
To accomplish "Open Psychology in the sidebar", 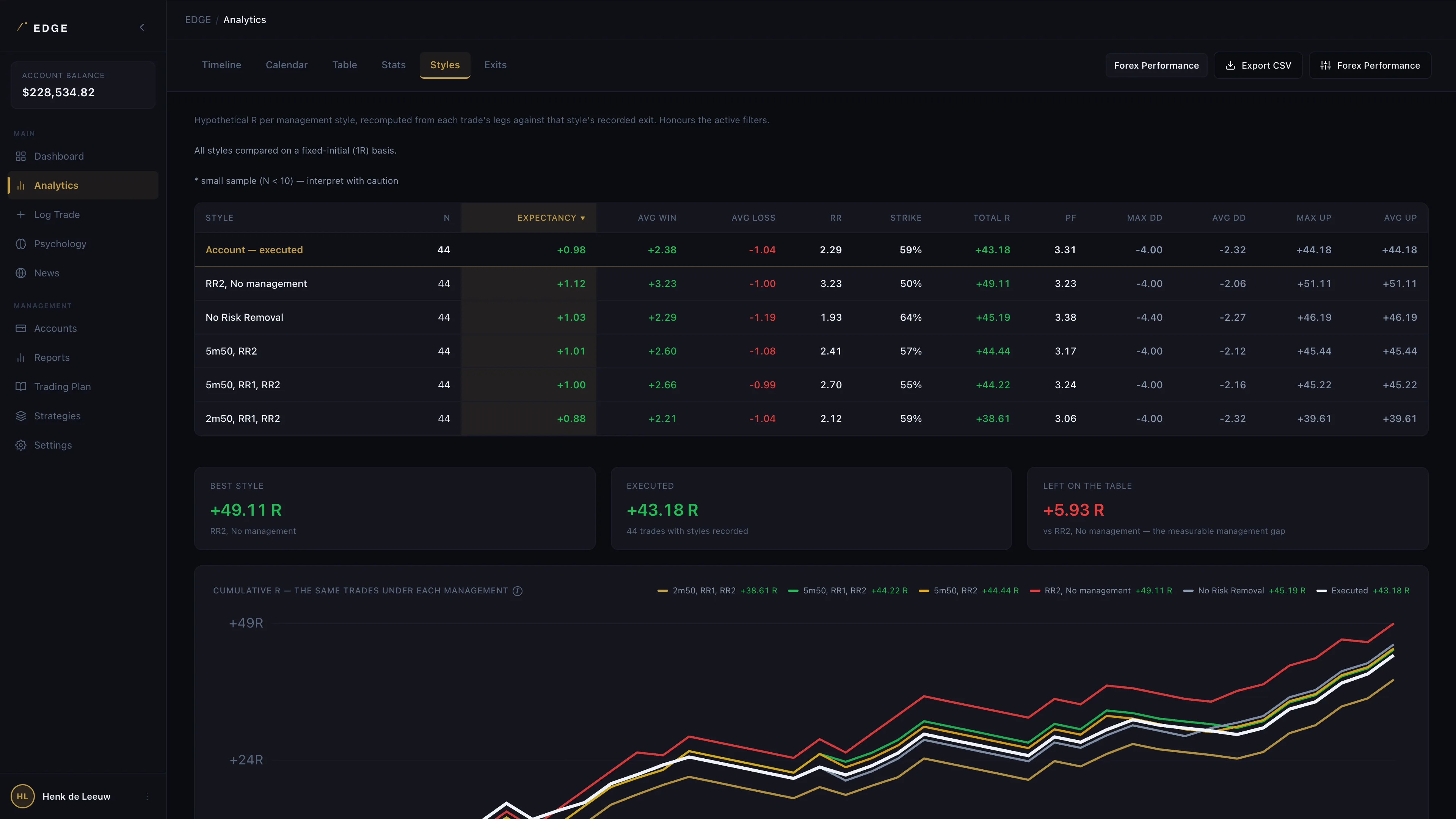I will tap(83, 243).
